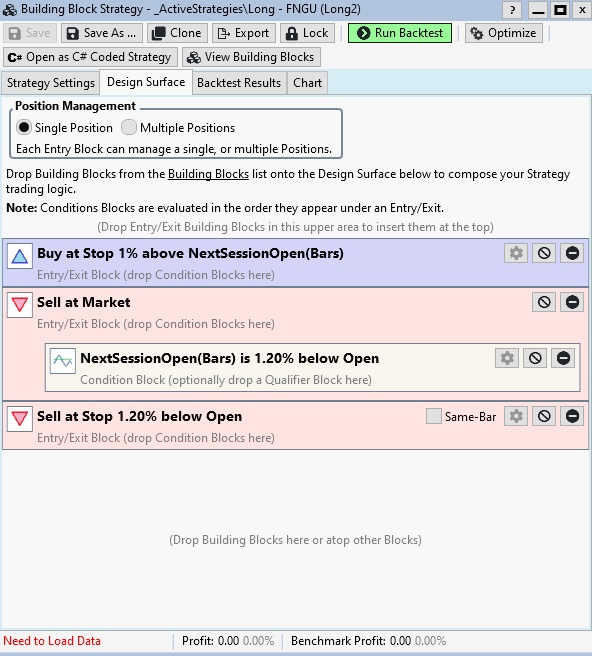Open settings for Sell at Stop block
592x656 pixels.
(516, 416)
